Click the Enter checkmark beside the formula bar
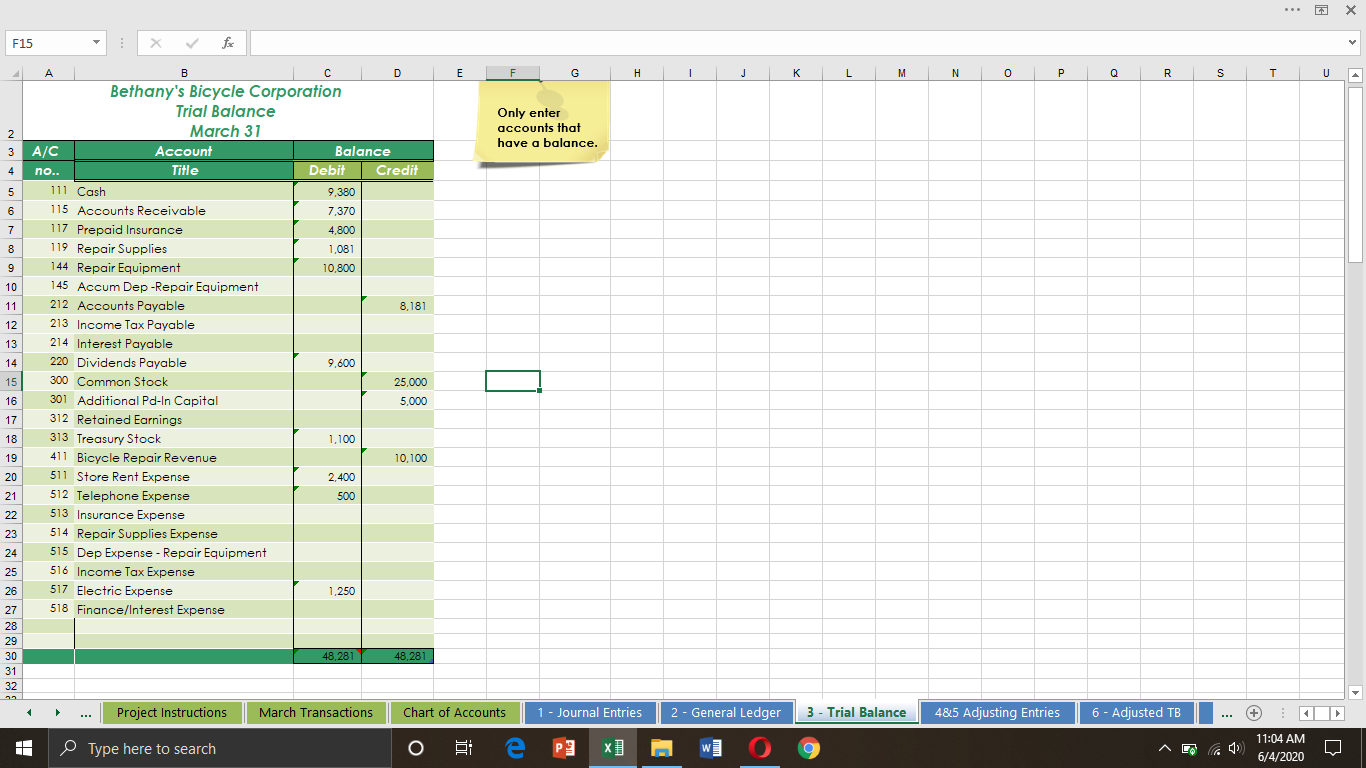The image size is (1366, 768). 193,44
